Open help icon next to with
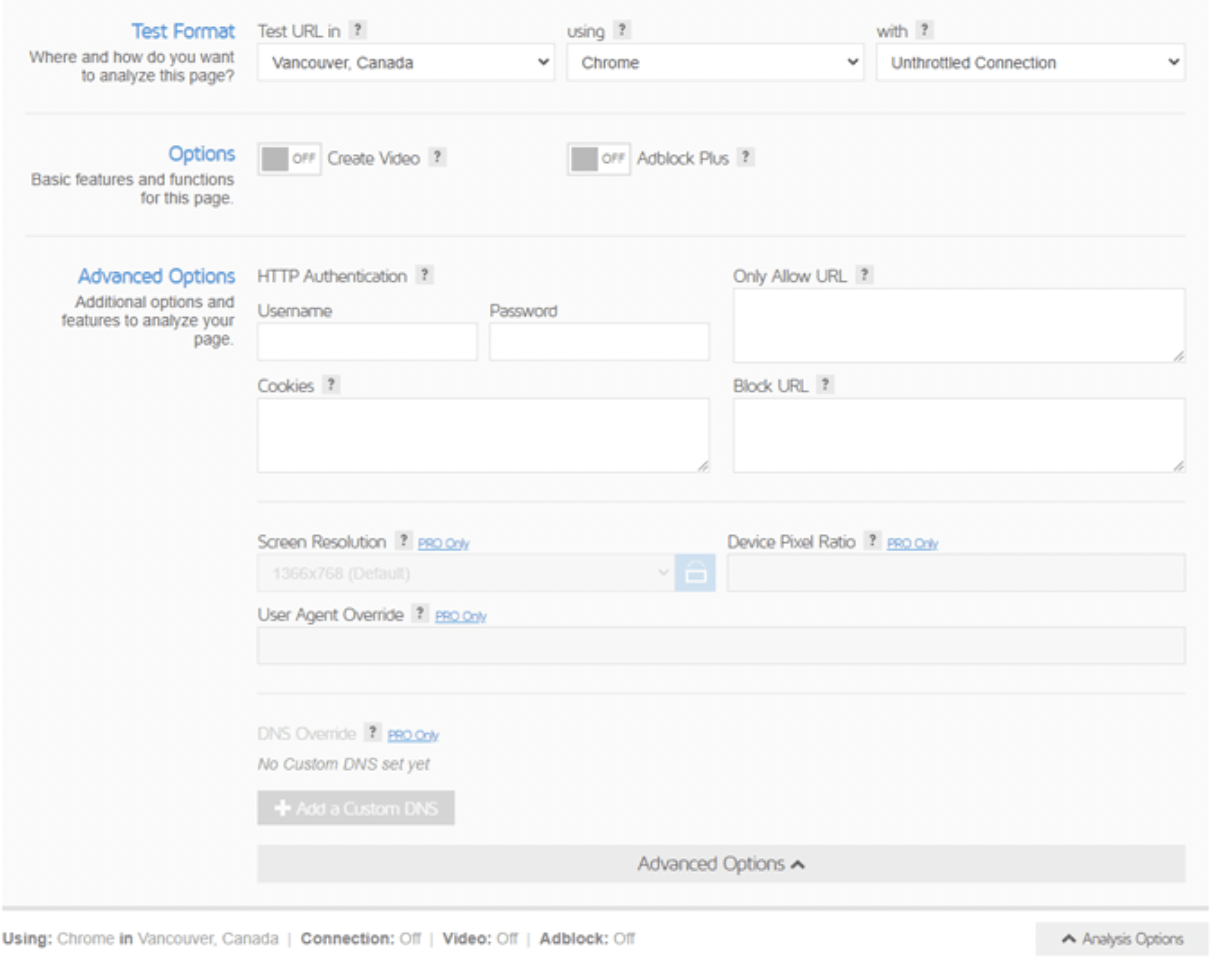The height and width of the screenshot is (968, 1218). 925,31
